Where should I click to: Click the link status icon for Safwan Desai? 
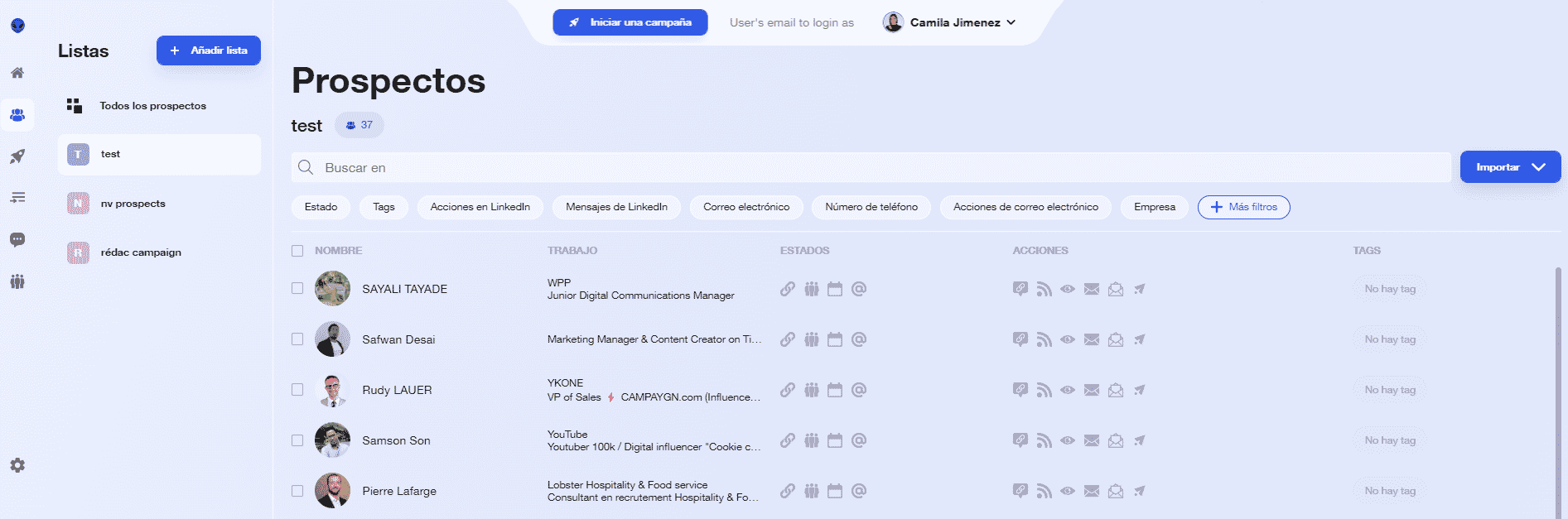pyautogui.click(x=788, y=339)
